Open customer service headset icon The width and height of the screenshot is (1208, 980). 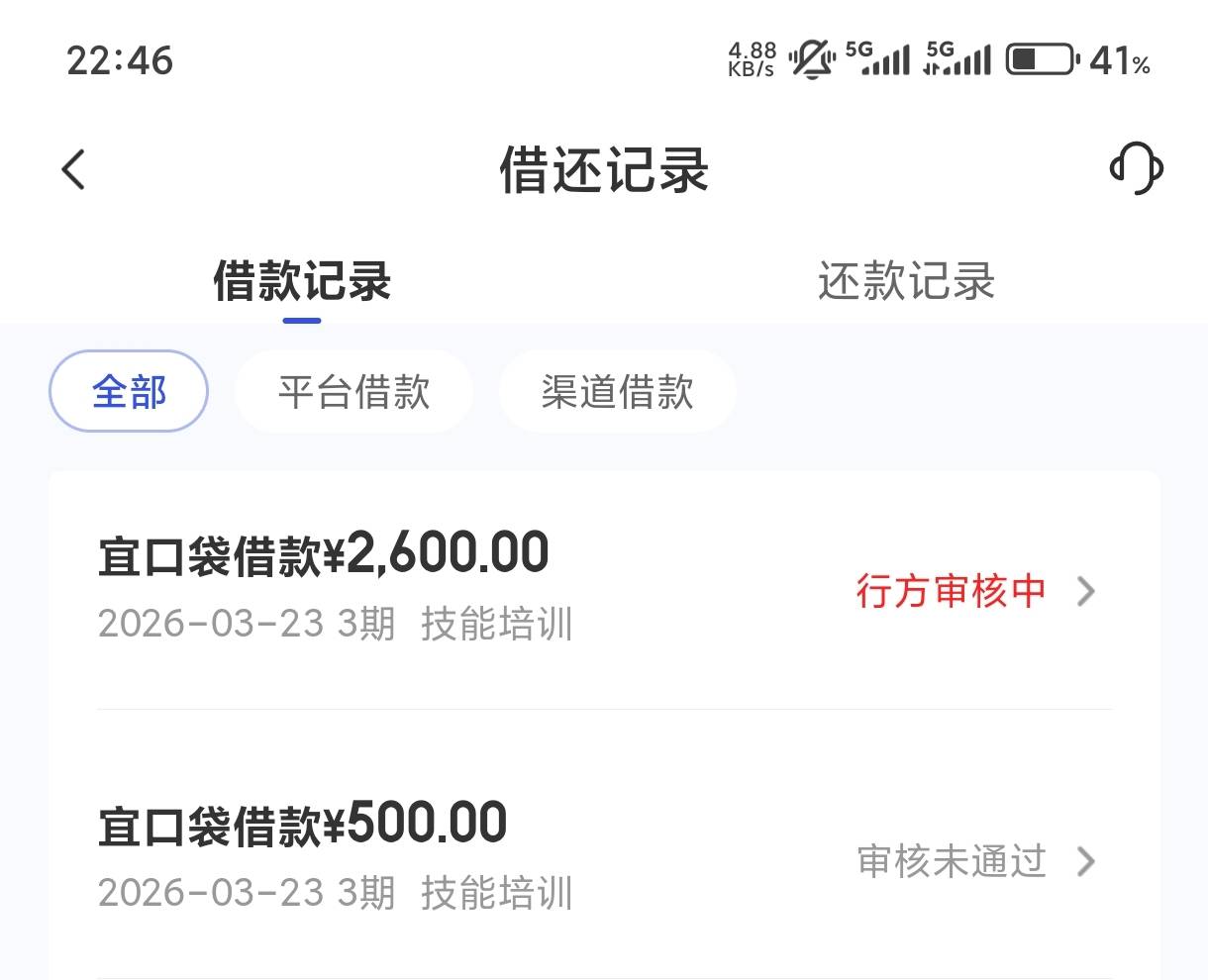point(1136,168)
